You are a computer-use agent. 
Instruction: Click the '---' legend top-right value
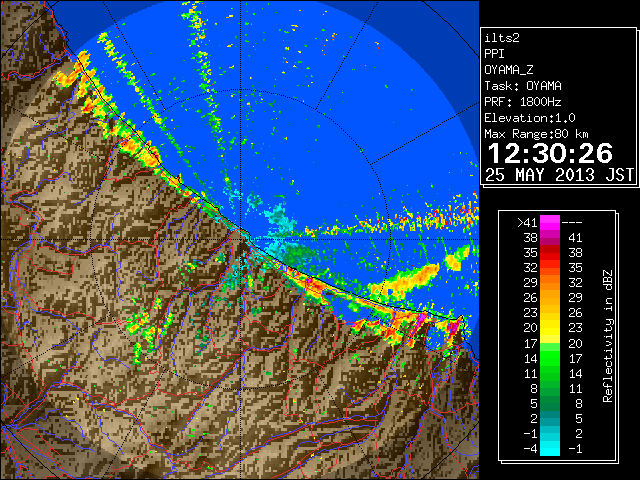tap(572, 222)
